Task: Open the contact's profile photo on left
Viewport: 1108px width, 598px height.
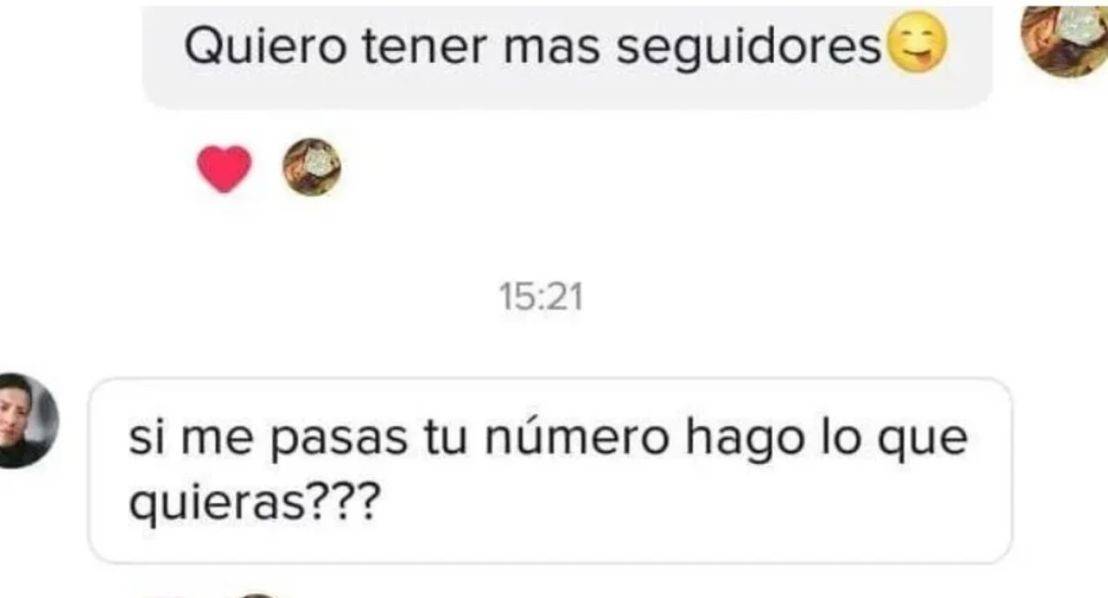Action: 26,420
